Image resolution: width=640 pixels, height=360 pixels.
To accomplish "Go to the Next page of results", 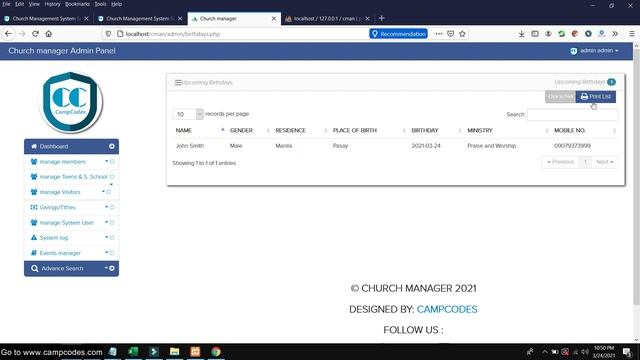I will (x=604, y=162).
